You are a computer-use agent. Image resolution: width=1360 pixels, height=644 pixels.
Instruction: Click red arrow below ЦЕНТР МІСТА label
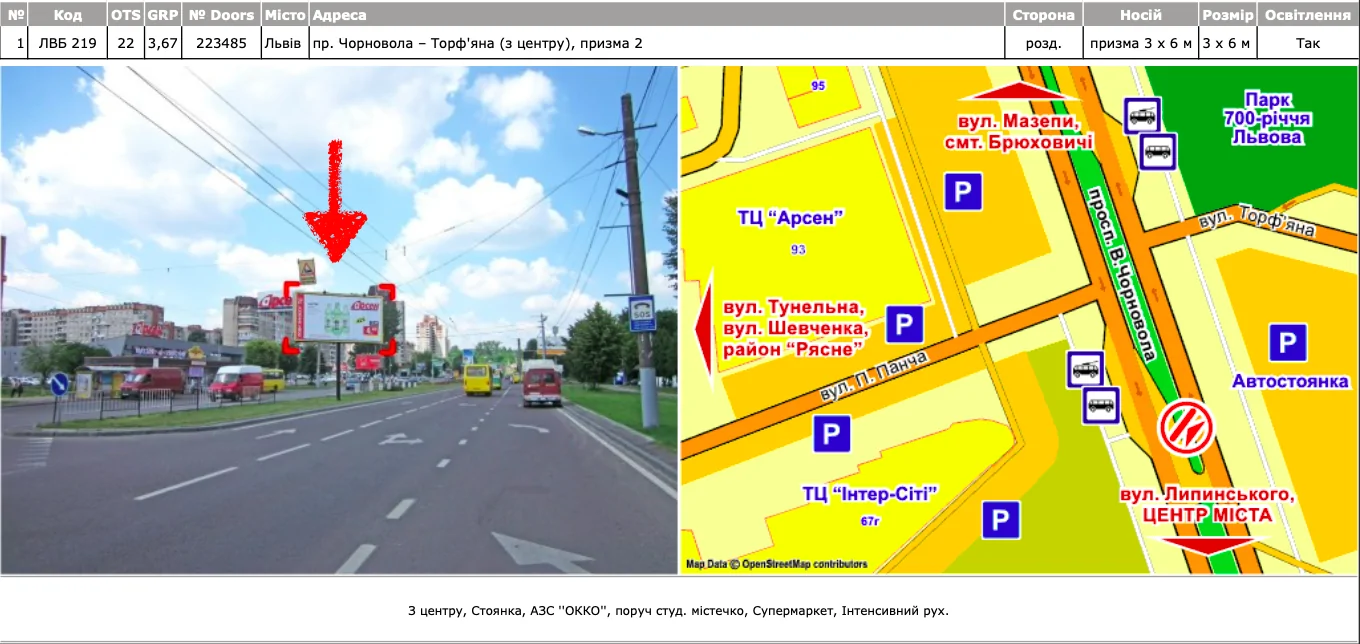[1208, 545]
